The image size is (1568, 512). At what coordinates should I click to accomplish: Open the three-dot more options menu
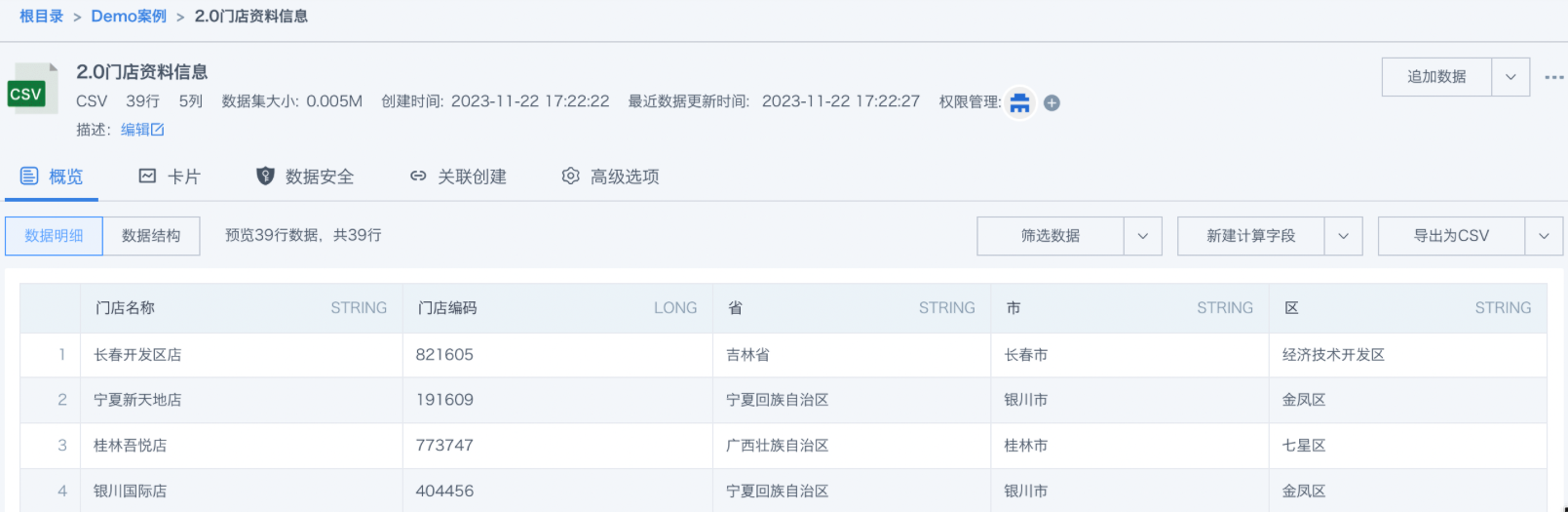pos(1553,77)
